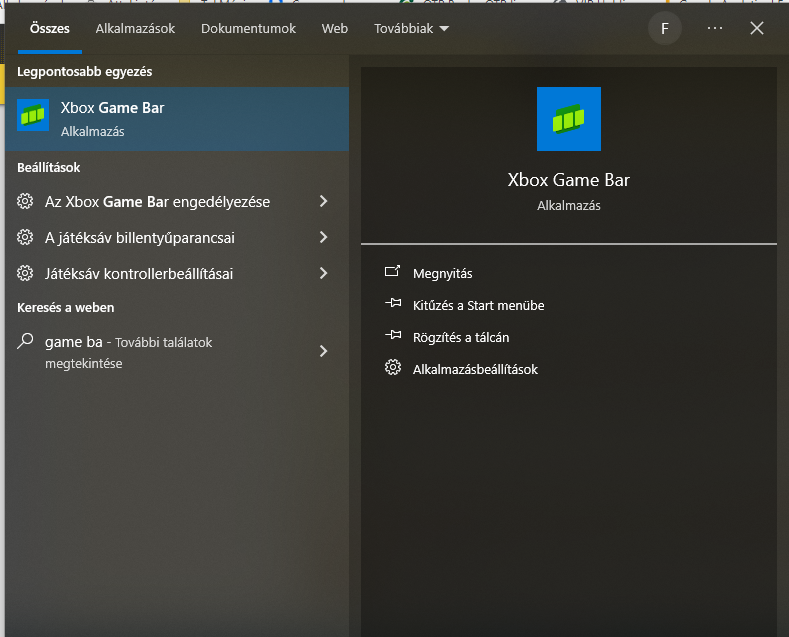Switch to the Dokumentumok tab

click(x=249, y=29)
